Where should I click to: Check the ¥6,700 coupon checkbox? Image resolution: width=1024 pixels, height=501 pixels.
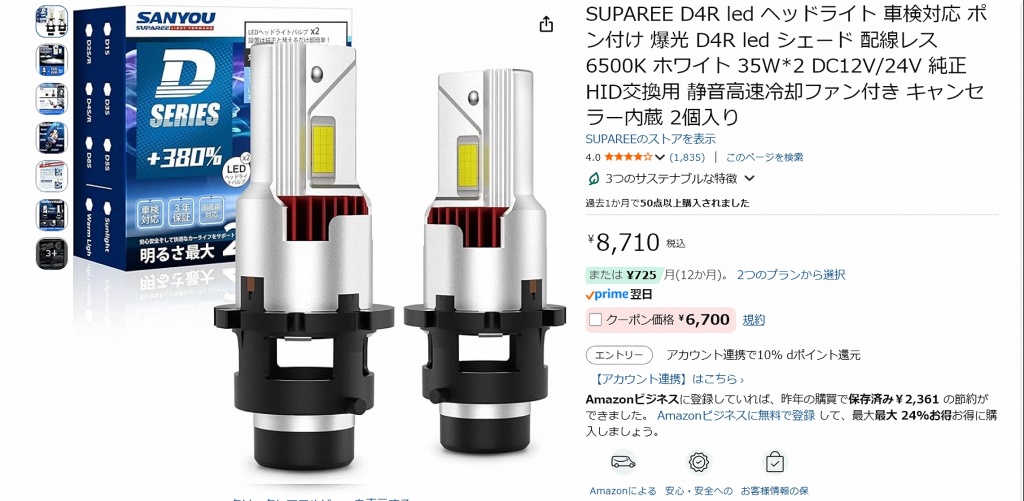tap(595, 320)
